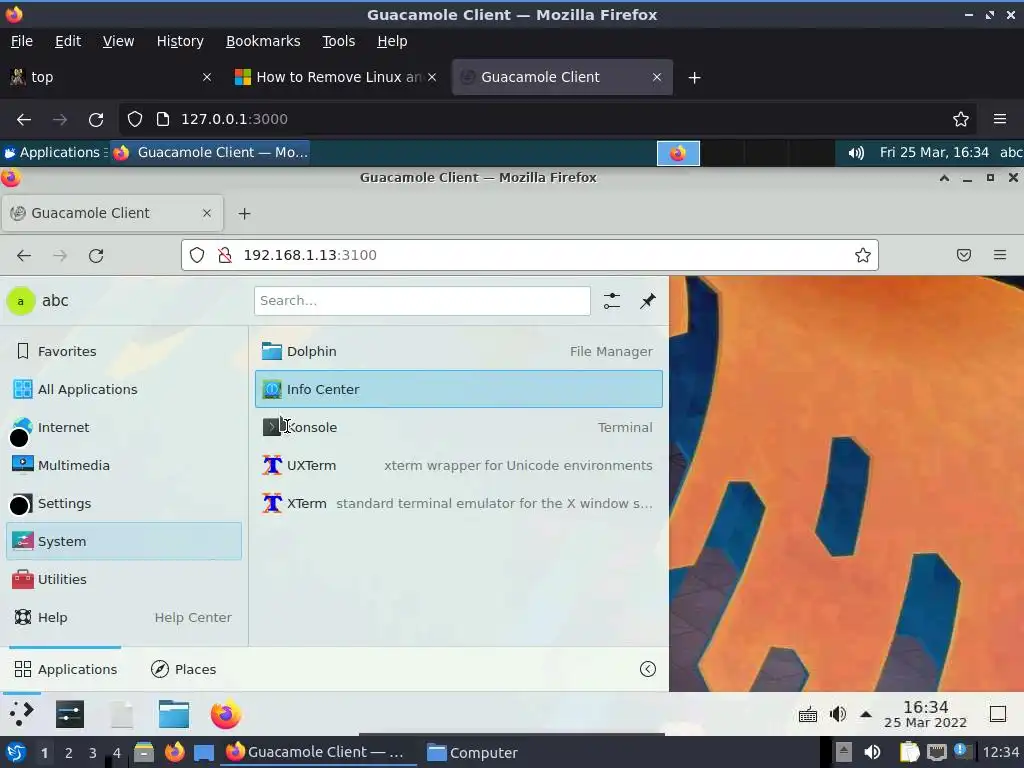Select inner Guacamole Client tab

[x=112, y=213]
